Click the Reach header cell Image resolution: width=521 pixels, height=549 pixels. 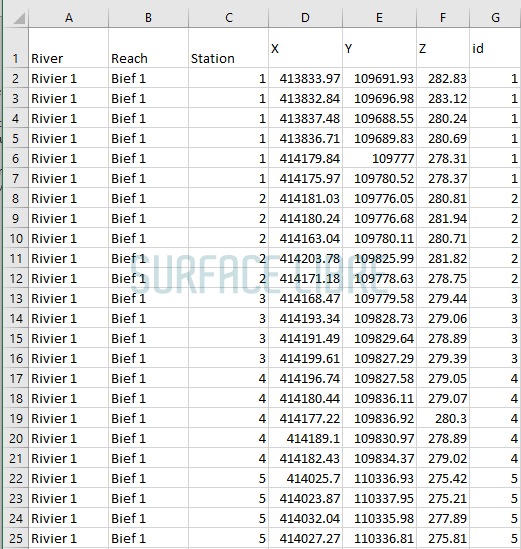tap(148, 48)
